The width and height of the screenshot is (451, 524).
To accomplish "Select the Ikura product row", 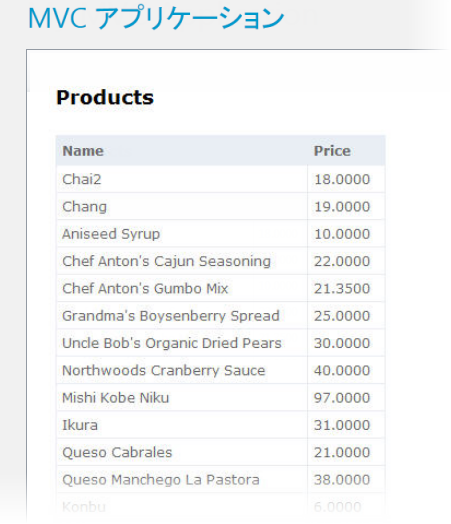I will coord(220,425).
